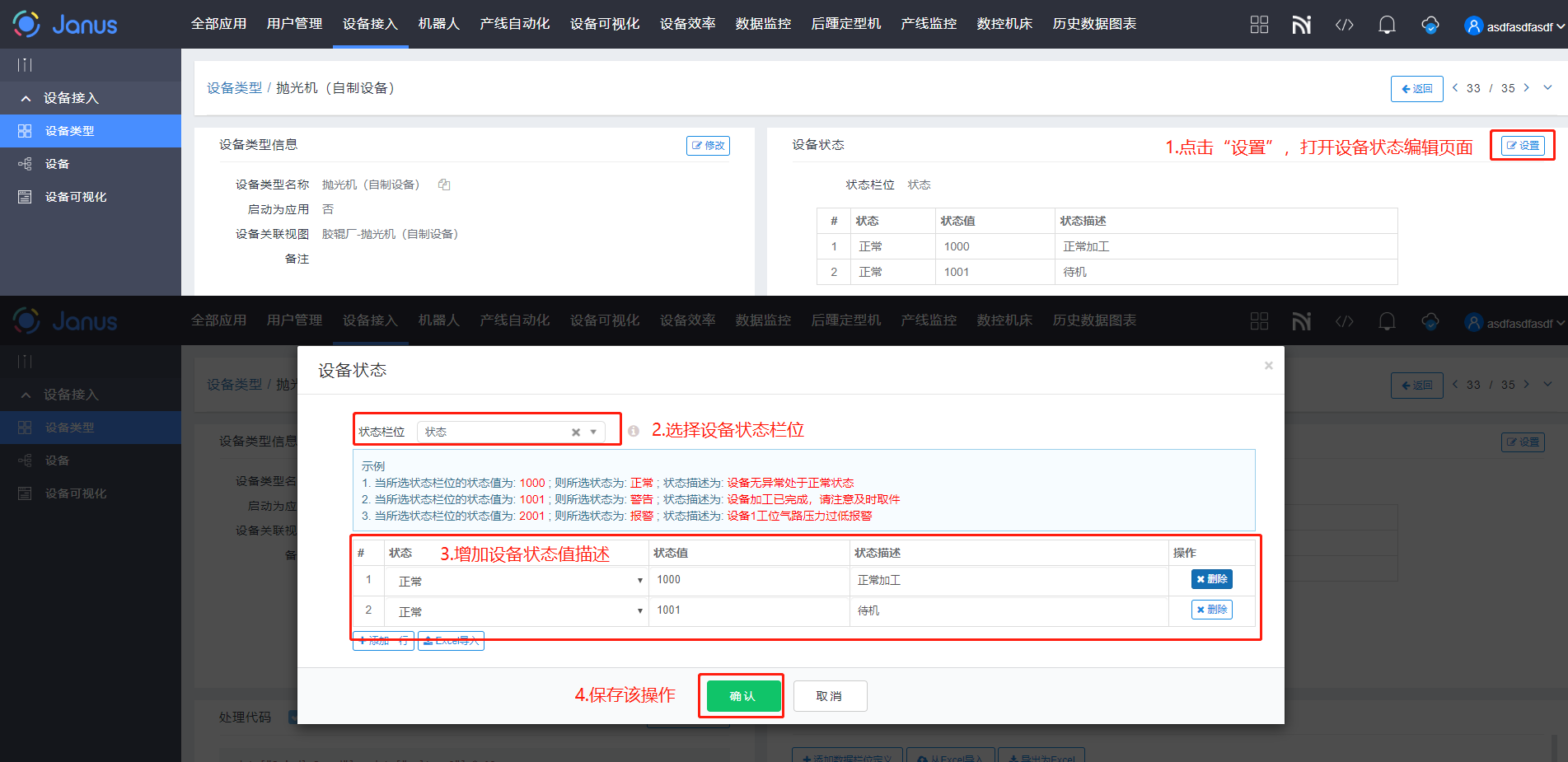This screenshot has height=762, width=1568.
Task: Click the dimmed 设置 button behind the dialog
Action: coord(1523,442)
